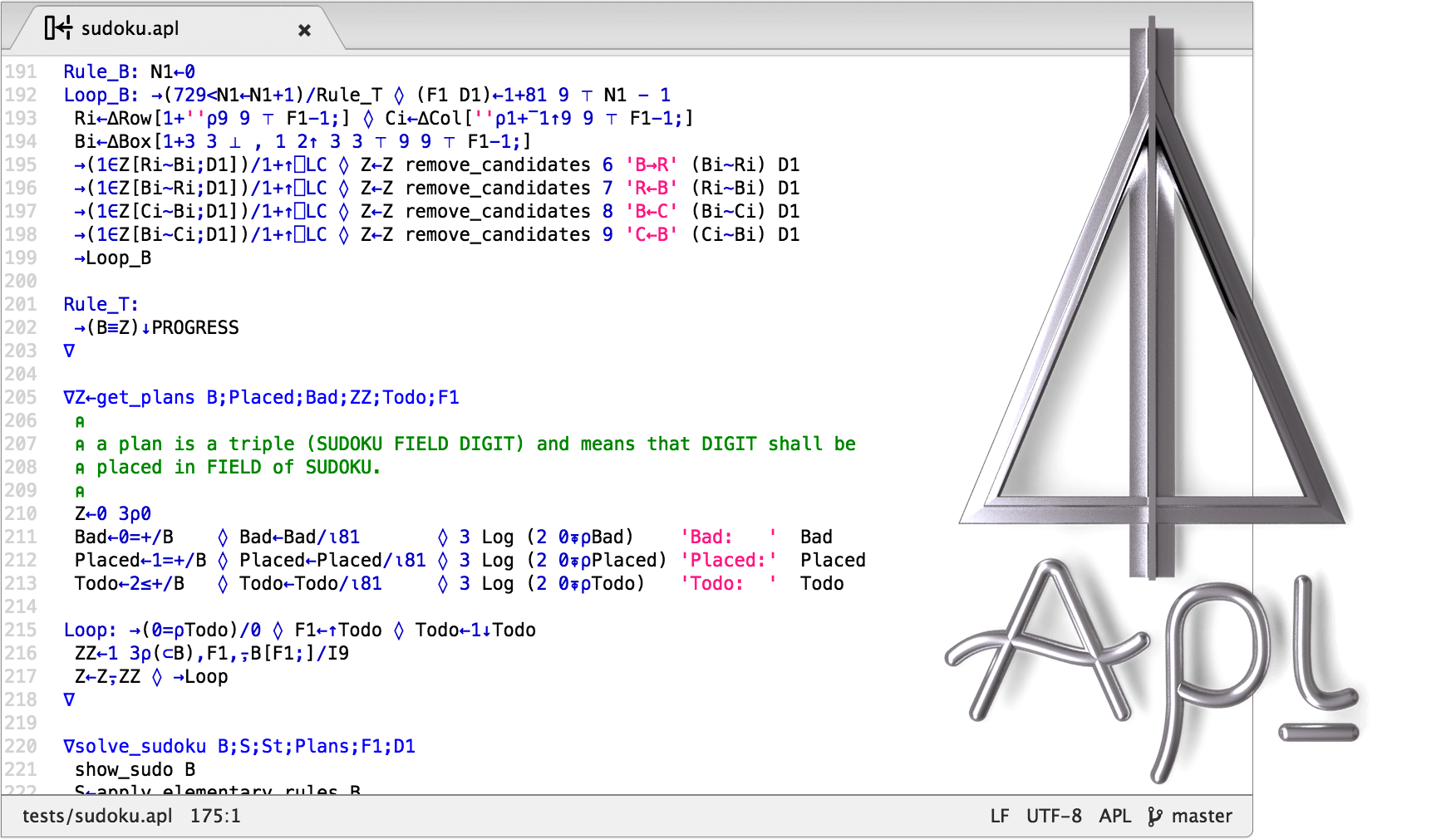Viewport: 1456px width, 839px height.
Task: Click the 'Placed:' string literal
Action: pyautogui.click(x=729, y=560)
